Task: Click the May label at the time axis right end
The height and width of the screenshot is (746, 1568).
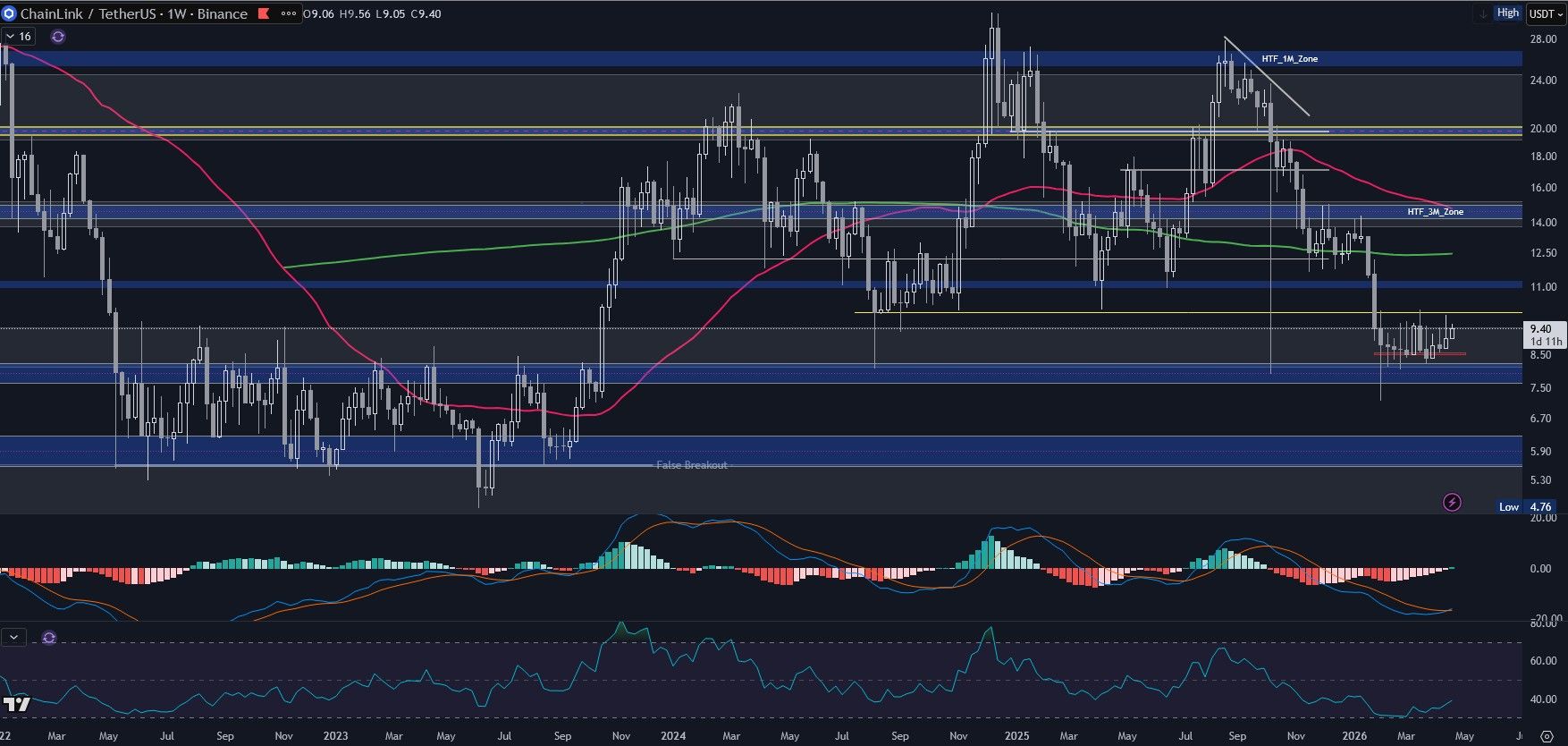Action: [1463, 736]
